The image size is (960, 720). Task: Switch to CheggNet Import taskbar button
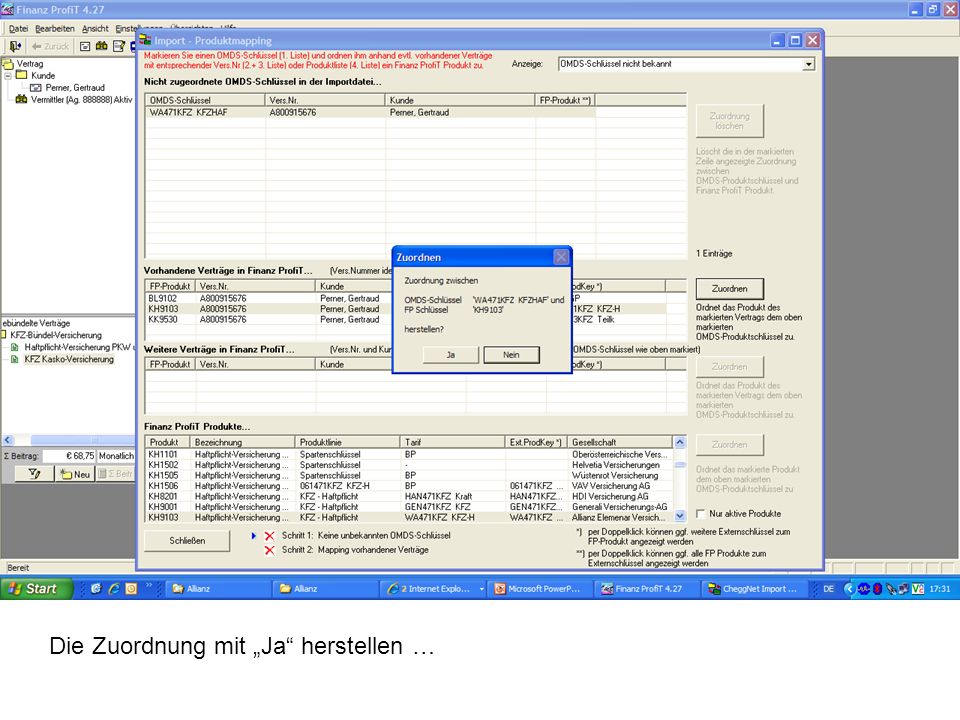756,588
